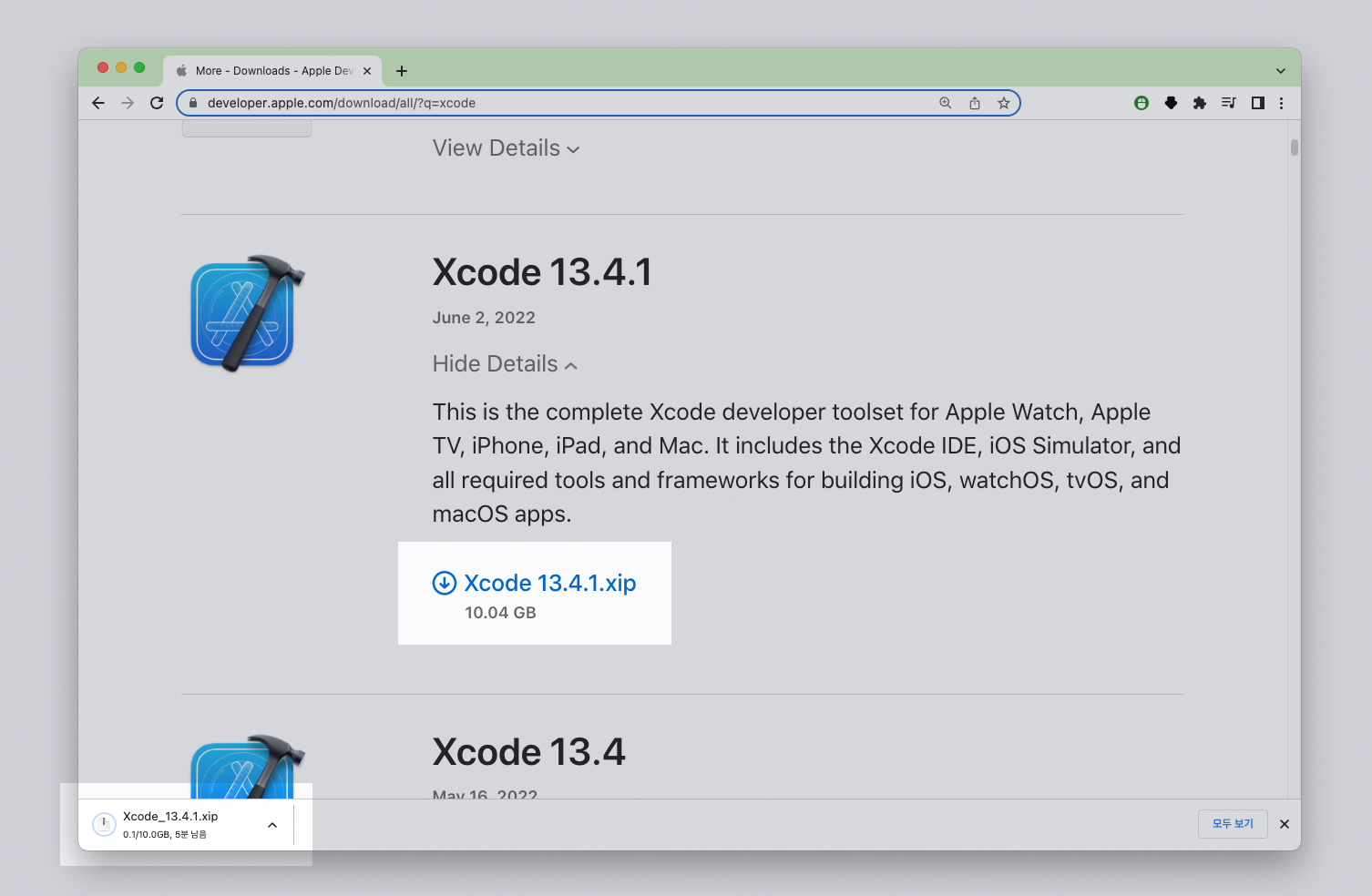Open the zoom magnifier in address bar
This screenshot has height=896, width=1372.
[946, 103]
